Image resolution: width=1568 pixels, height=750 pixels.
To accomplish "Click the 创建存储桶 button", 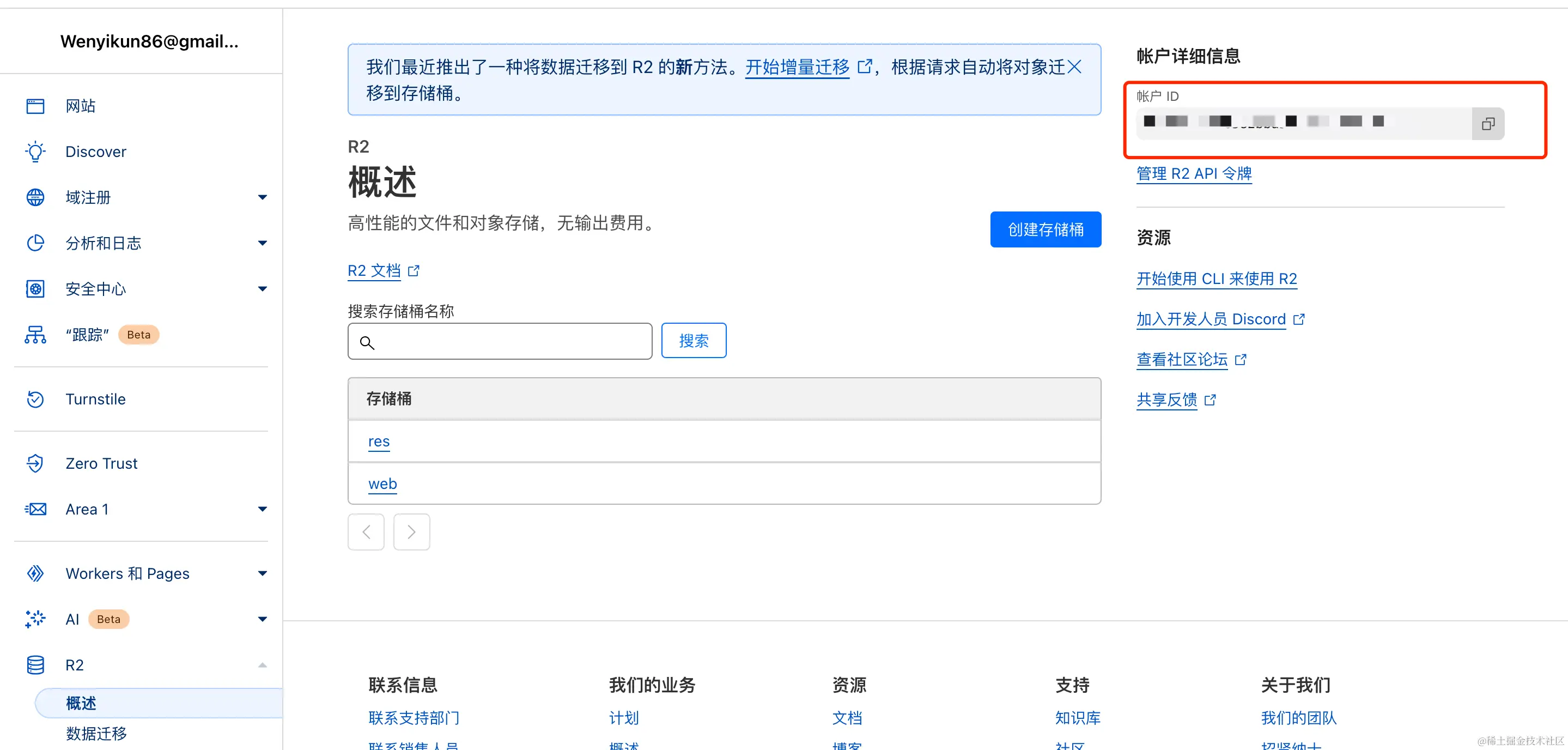I will [1045, 229].
